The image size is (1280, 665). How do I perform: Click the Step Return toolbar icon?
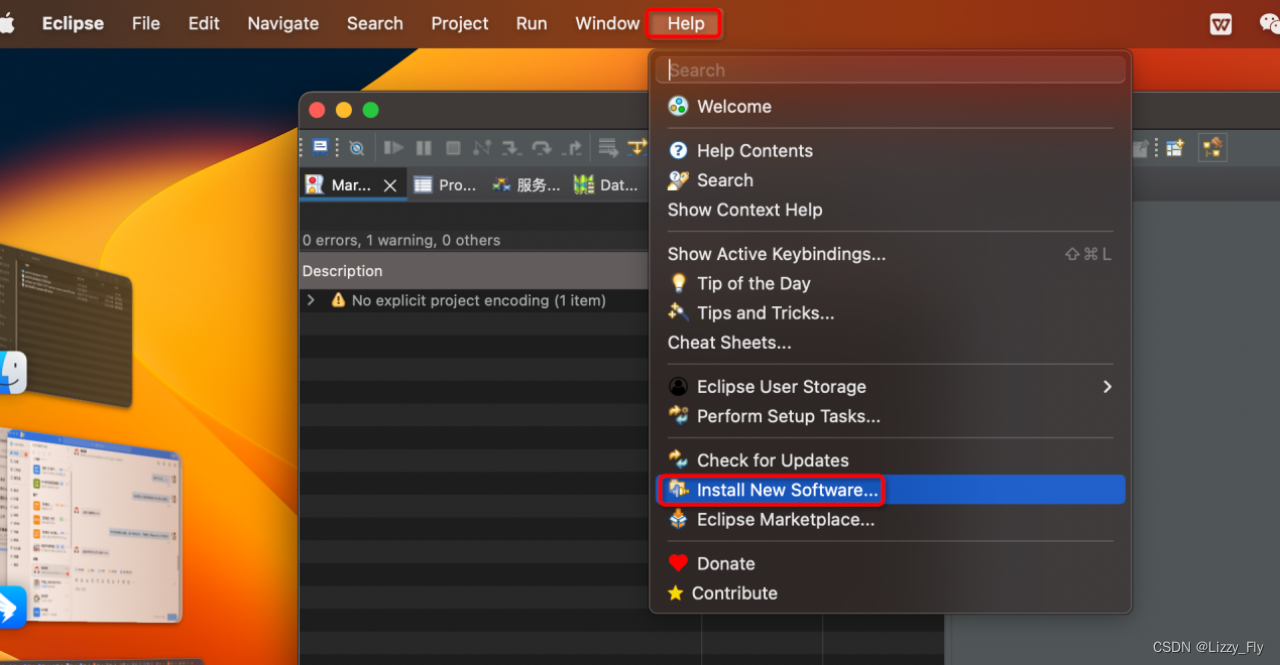point(572,148)
